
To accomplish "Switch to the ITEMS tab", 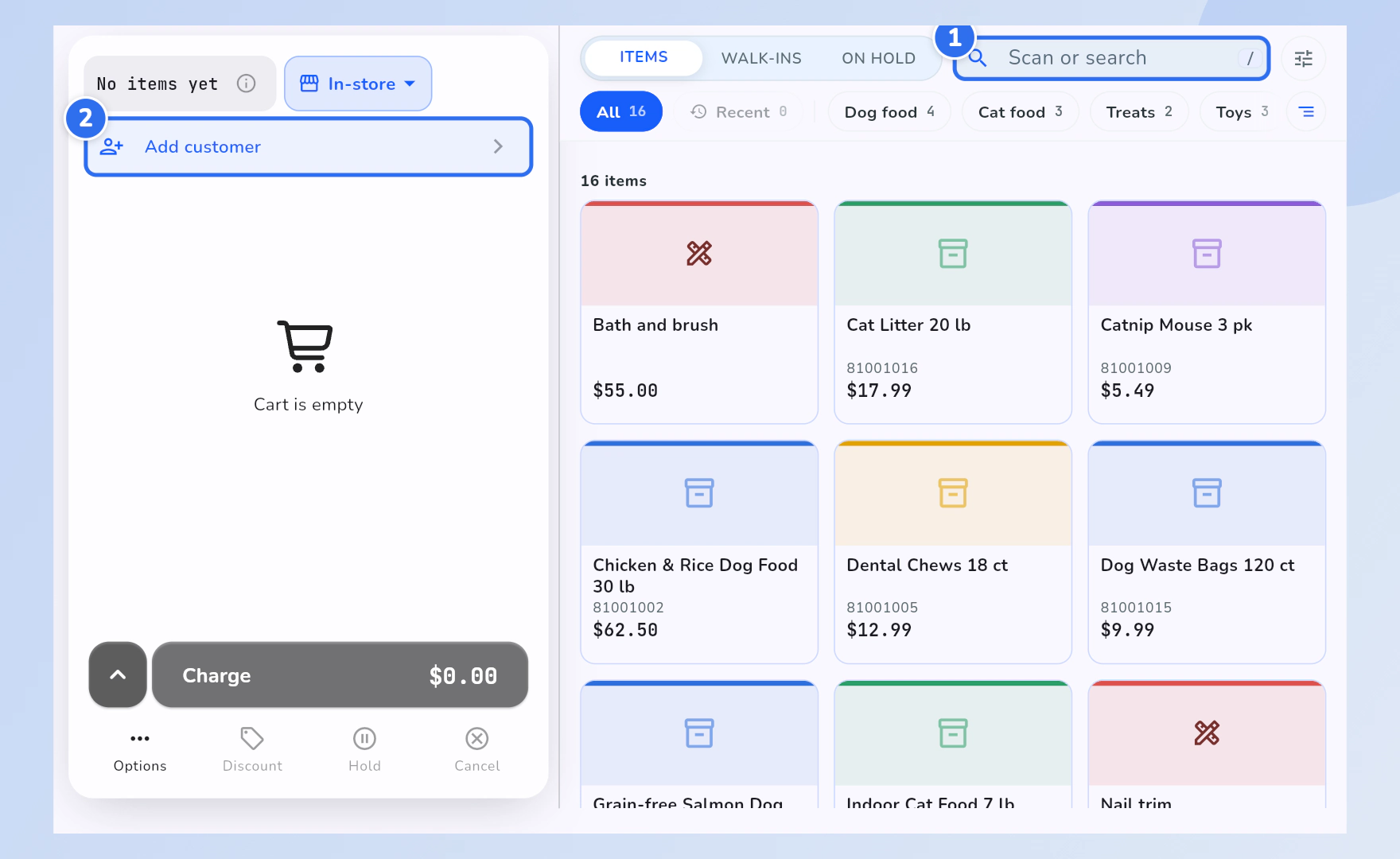I will click(644, 57).
